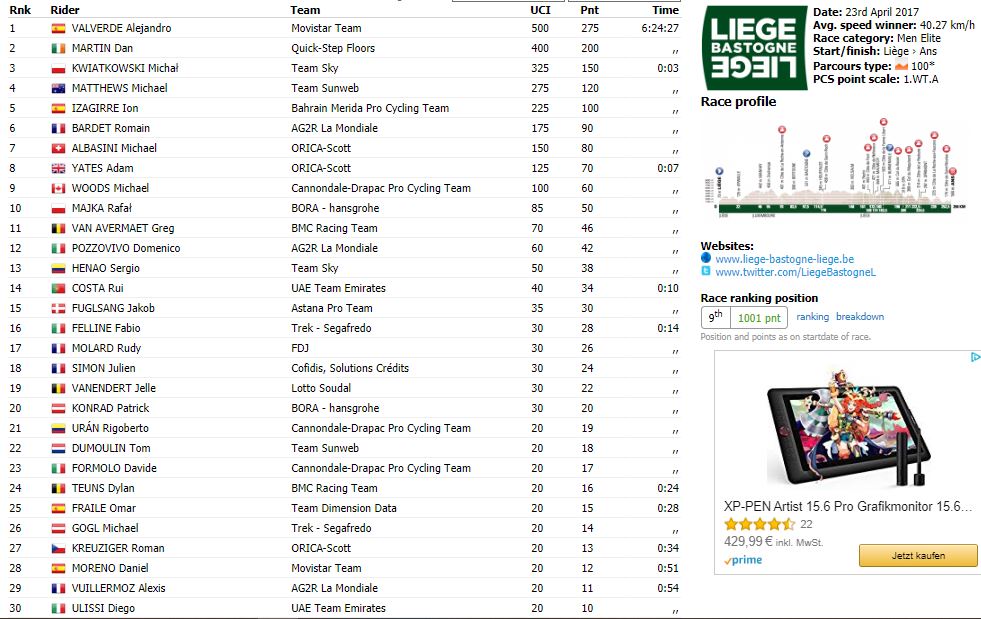Open rider page for FORMOLO Davide
The image size is (981, 619).
tap(114, 468)
